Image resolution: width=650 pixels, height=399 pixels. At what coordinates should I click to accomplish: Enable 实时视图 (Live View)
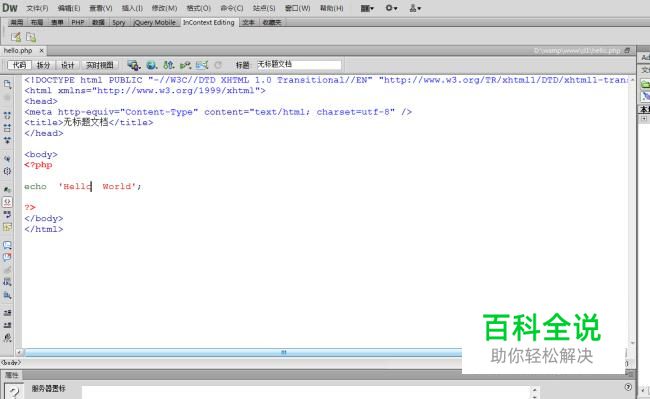tap(99, 65)
